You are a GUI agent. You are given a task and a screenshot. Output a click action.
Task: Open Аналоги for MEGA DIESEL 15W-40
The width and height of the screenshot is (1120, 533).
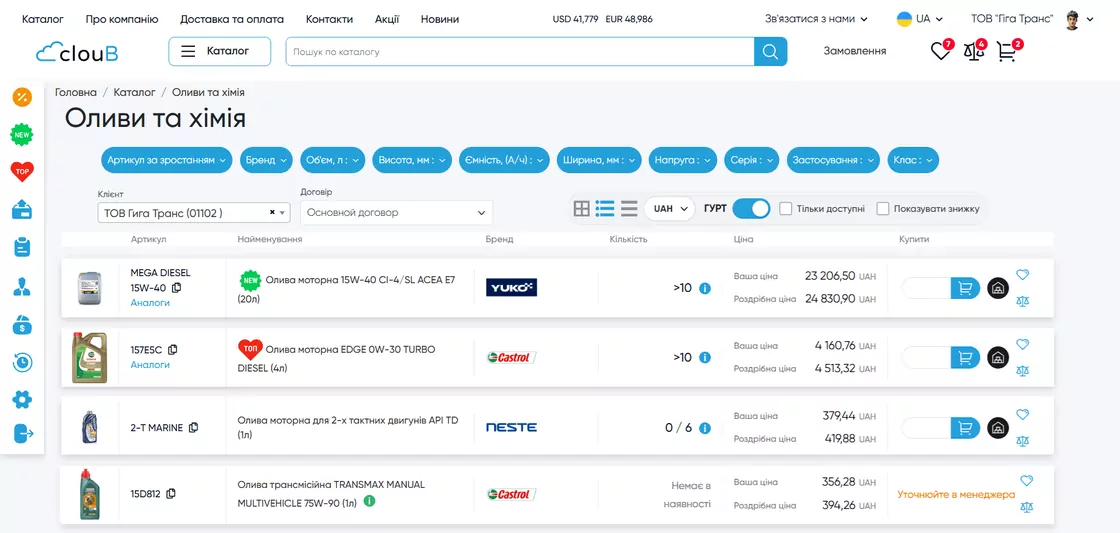(x=150, y=303)
